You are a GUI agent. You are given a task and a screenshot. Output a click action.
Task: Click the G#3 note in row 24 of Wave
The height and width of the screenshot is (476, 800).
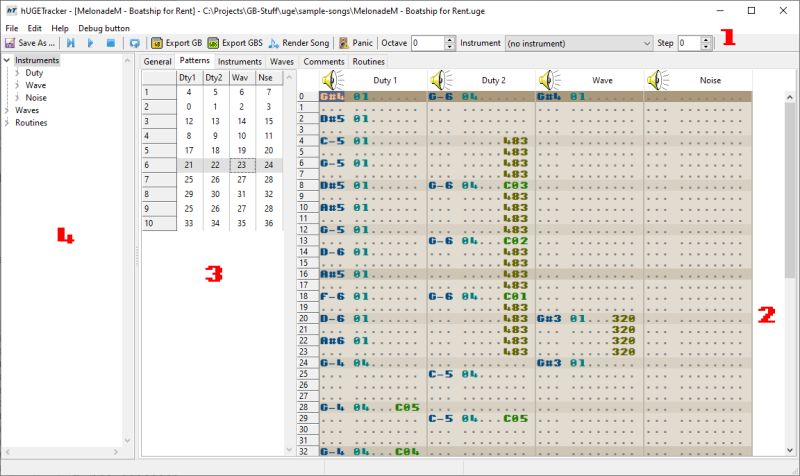pos(549,363)
